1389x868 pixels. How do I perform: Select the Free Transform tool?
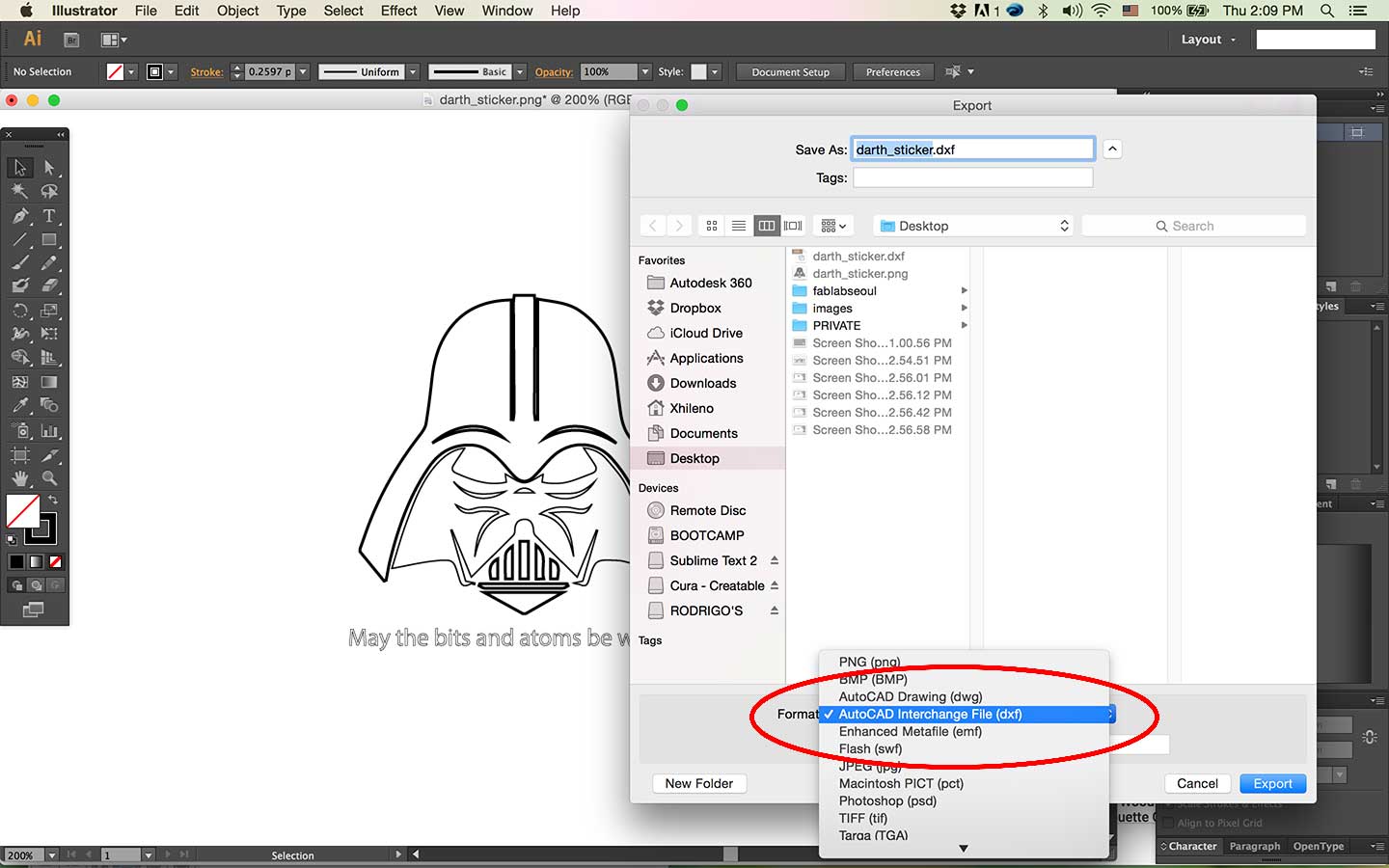[49, 334]
